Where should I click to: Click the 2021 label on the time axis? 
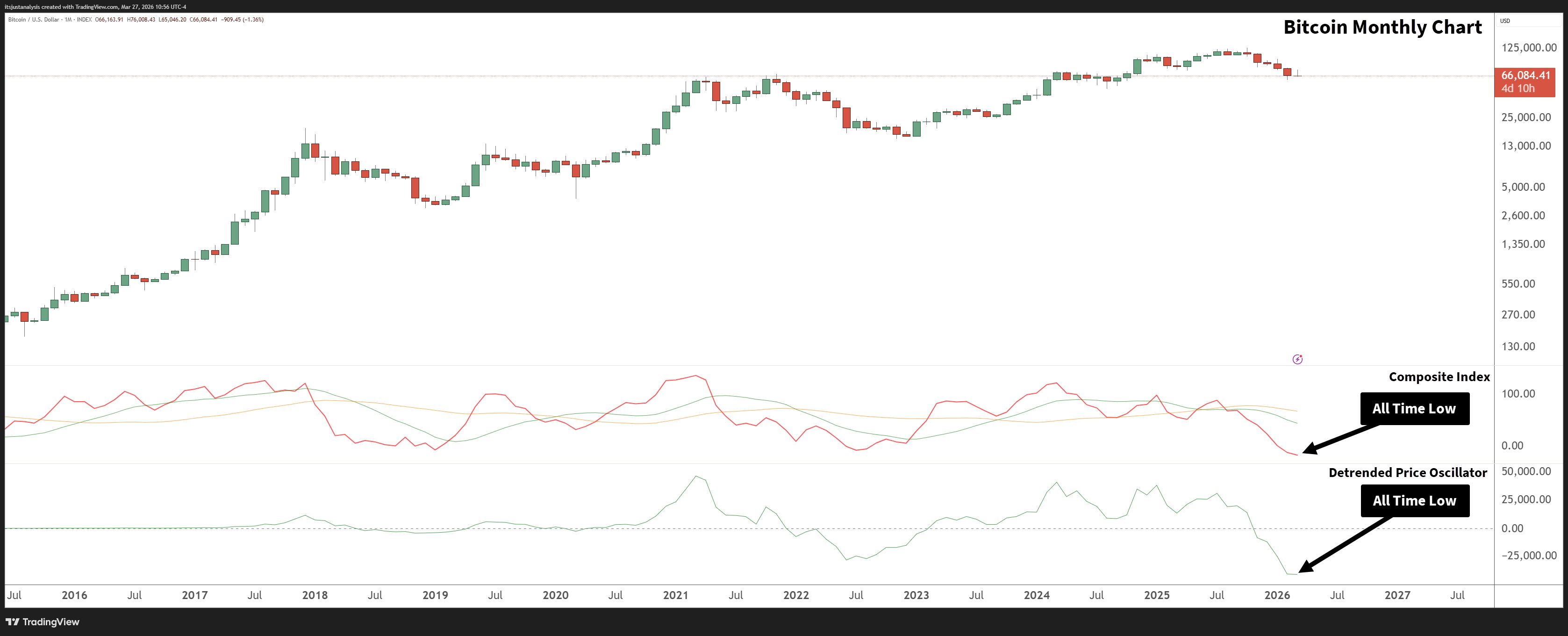pos(675,595)
